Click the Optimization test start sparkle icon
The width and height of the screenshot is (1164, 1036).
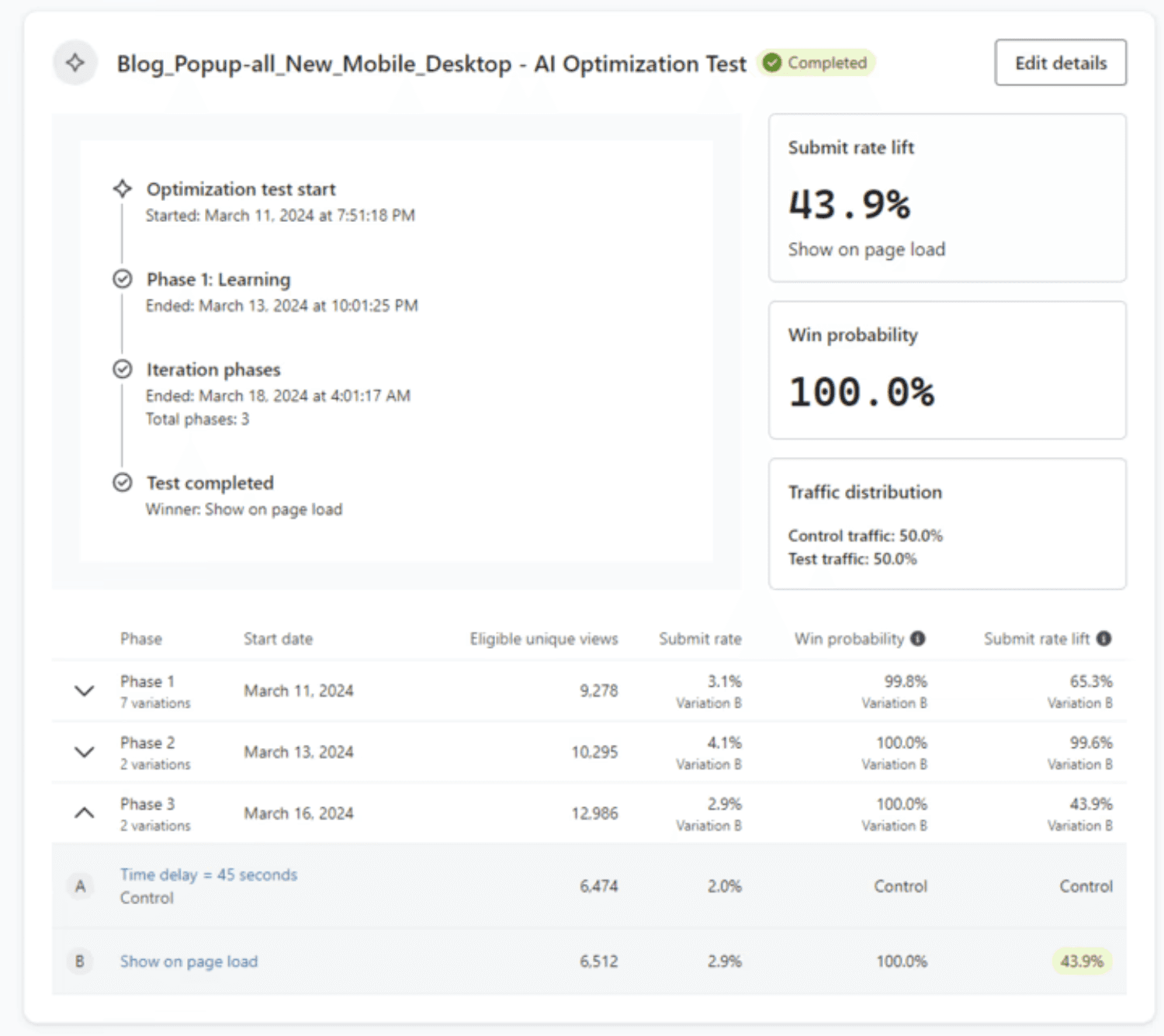pyautogui.click(x=123, y=189)
